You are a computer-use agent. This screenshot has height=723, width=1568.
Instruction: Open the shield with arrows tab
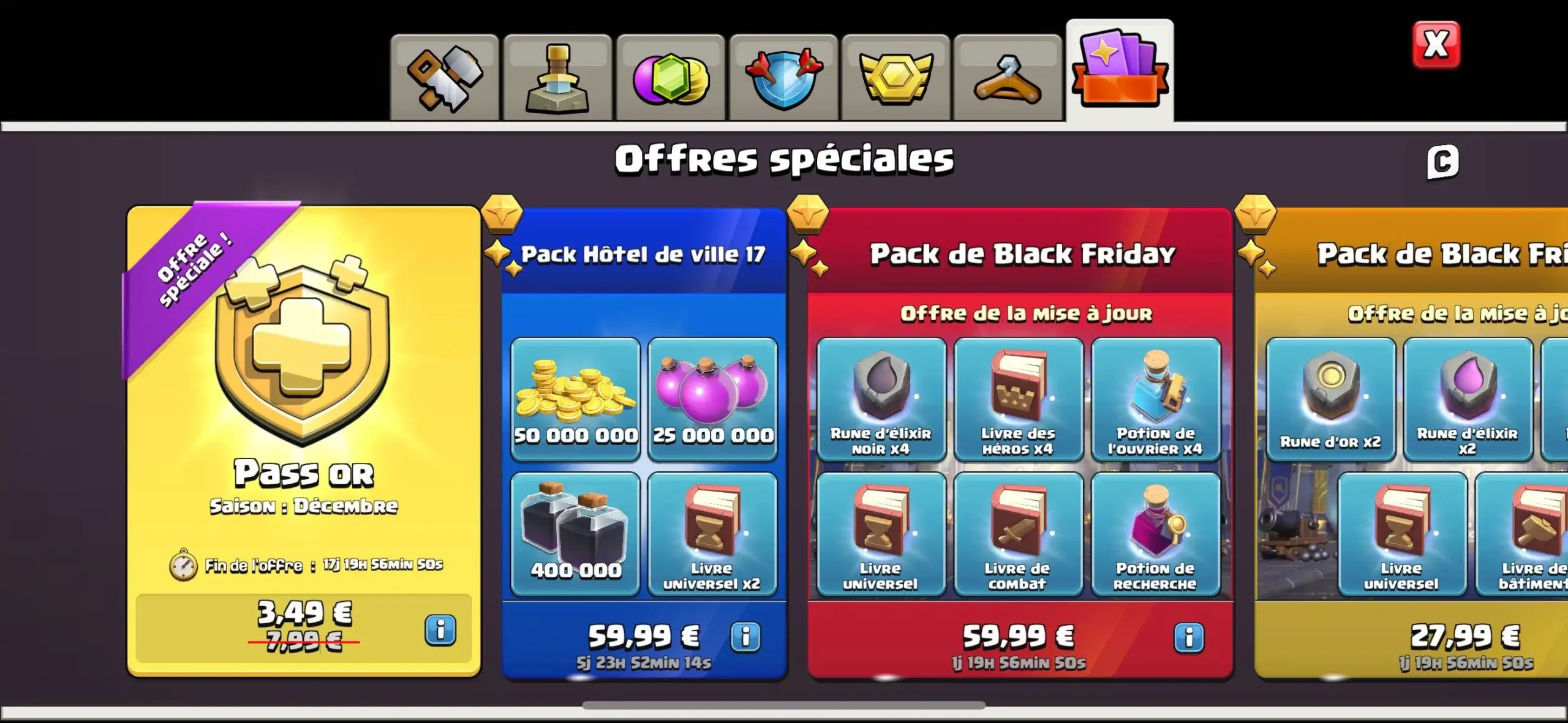783,78
